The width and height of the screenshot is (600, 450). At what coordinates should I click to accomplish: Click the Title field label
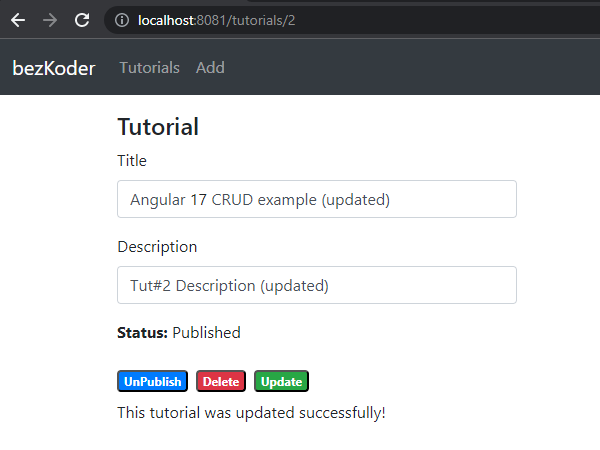point(132,161)
